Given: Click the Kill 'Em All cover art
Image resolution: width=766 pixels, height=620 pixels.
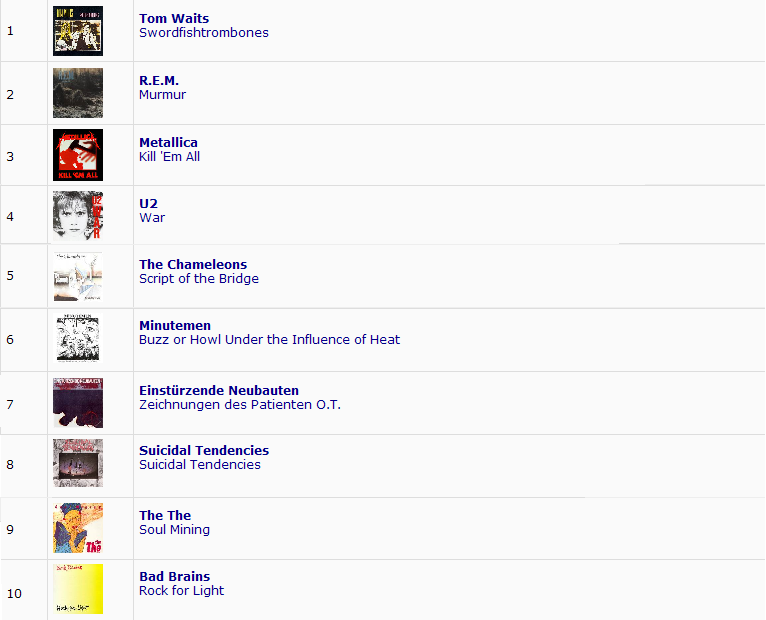Looking at the screenshot, I should 78,155.
